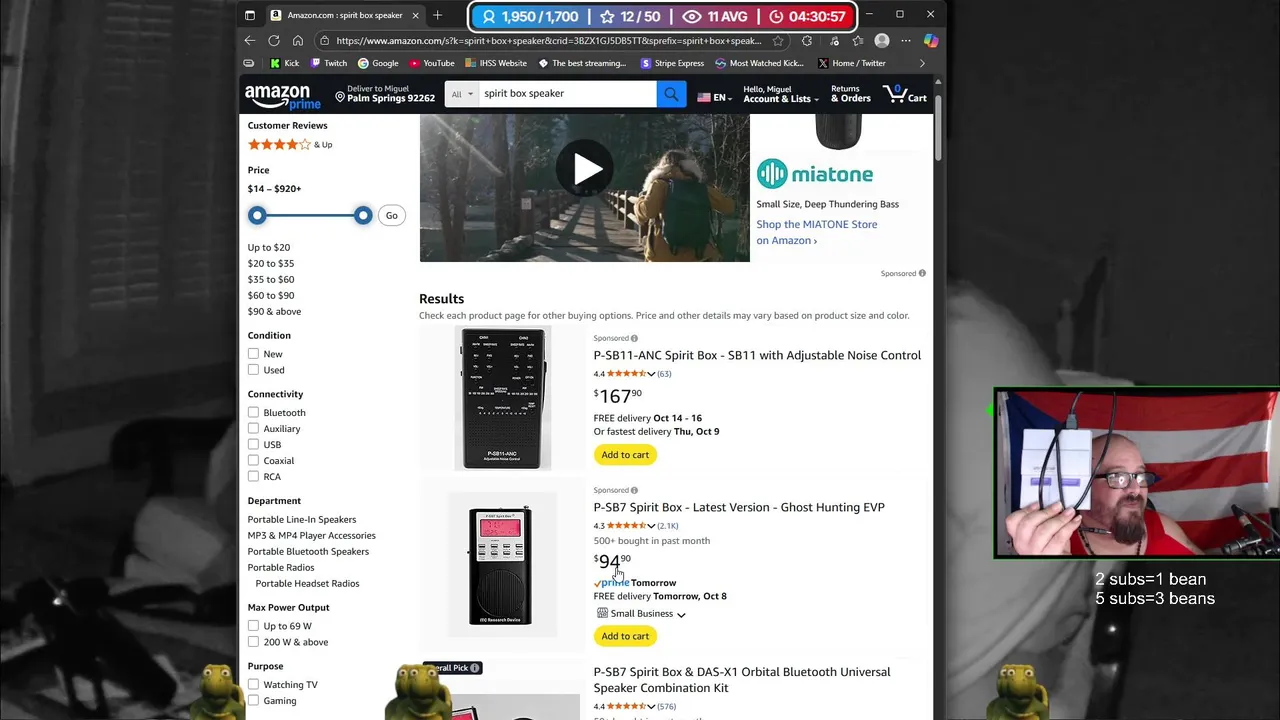Open browser settings and more menu
Viewport: 1280px width, 720px height.
click(906, 41)
